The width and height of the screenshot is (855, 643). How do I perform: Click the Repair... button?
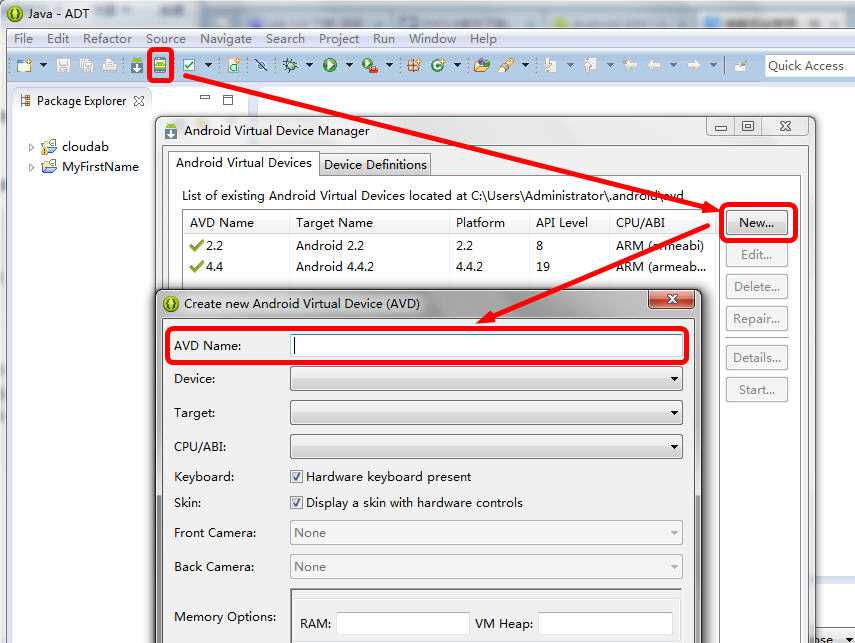coord(756,319)
